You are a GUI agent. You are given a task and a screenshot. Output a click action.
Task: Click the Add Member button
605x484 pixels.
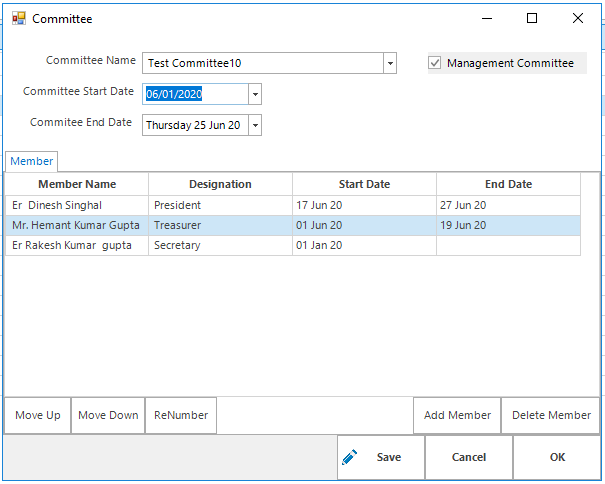click(x=457, y=415)
